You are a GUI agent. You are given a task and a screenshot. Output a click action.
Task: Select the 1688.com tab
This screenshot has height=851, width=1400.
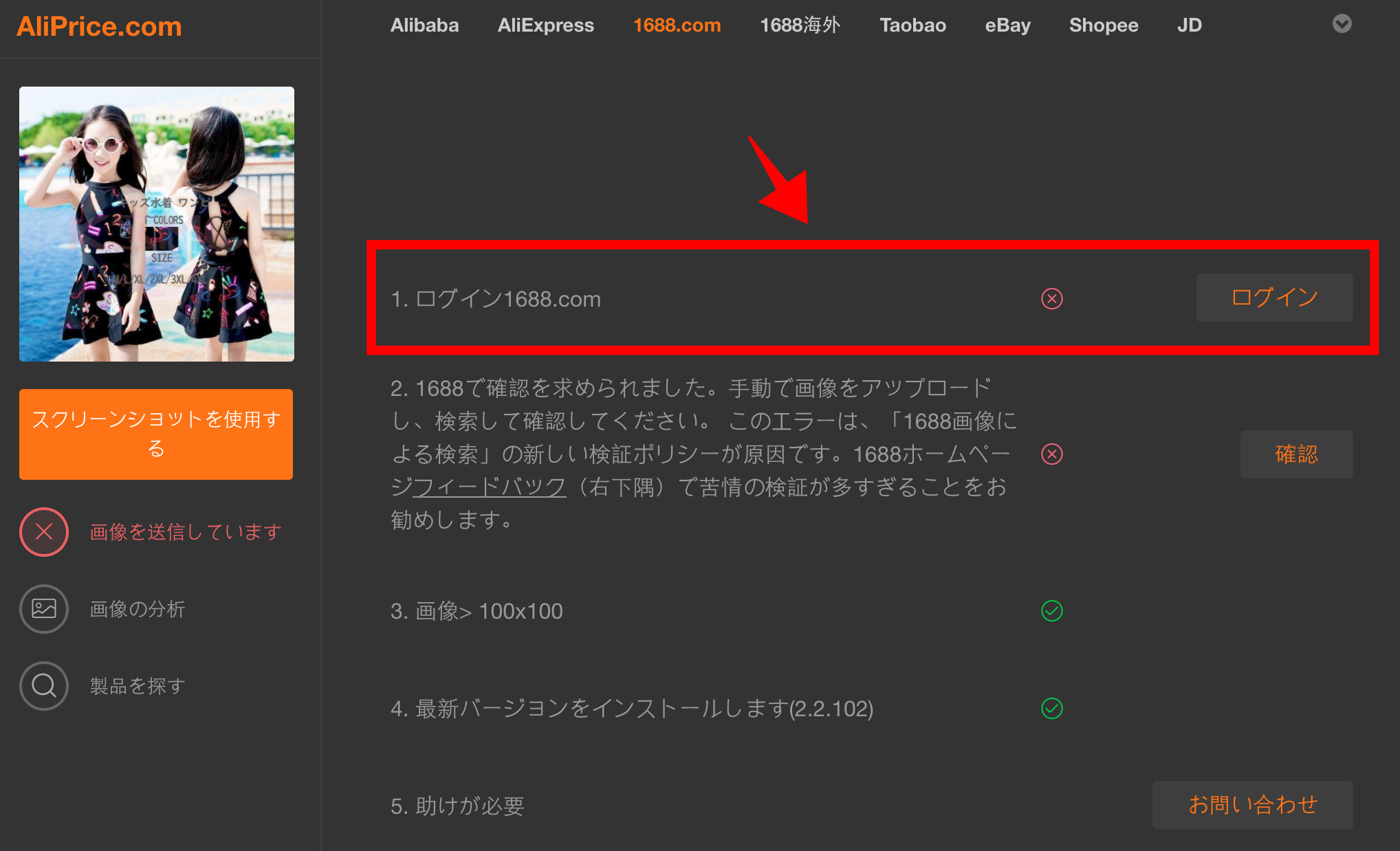click(x=677, y=25)
